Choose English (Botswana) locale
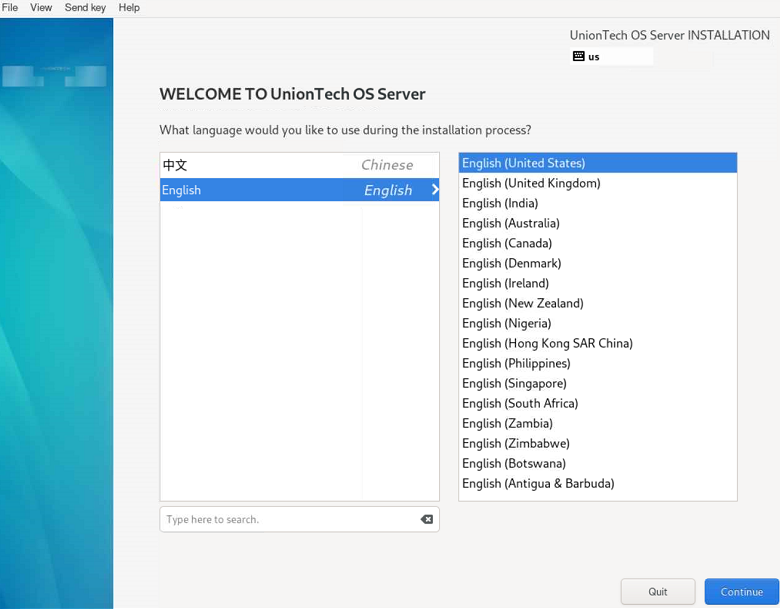780x609 pixels. pos(598,463)
